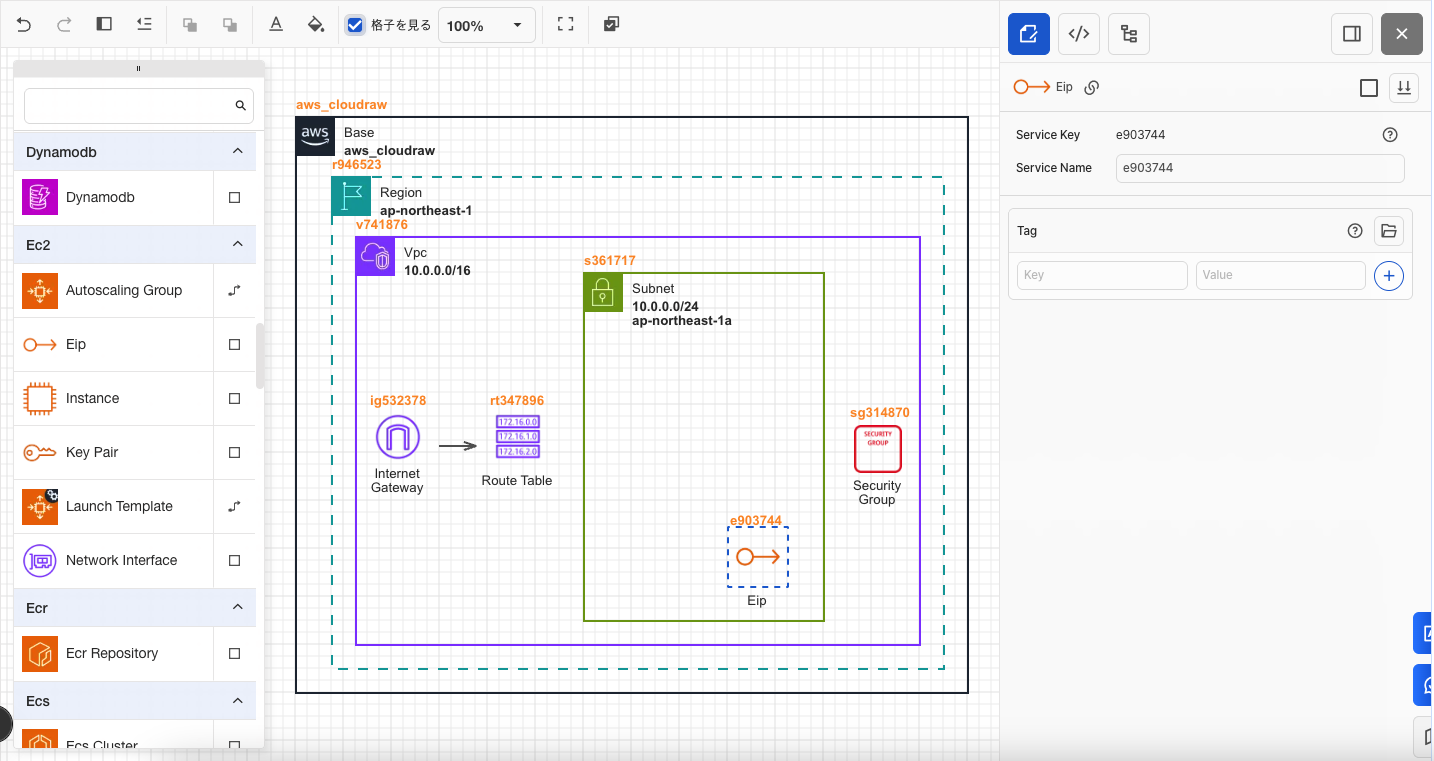The image size is (1434, 761).
Task: Click the connector icon beside Launch Template
Action: tap(235, 507)
